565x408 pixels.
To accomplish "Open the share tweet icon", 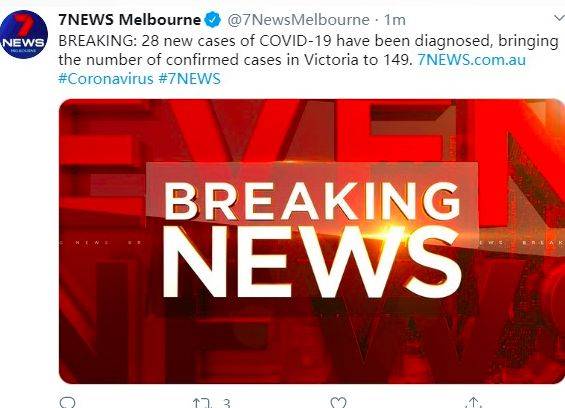I will pyautogui.click(x=473, y=402).
